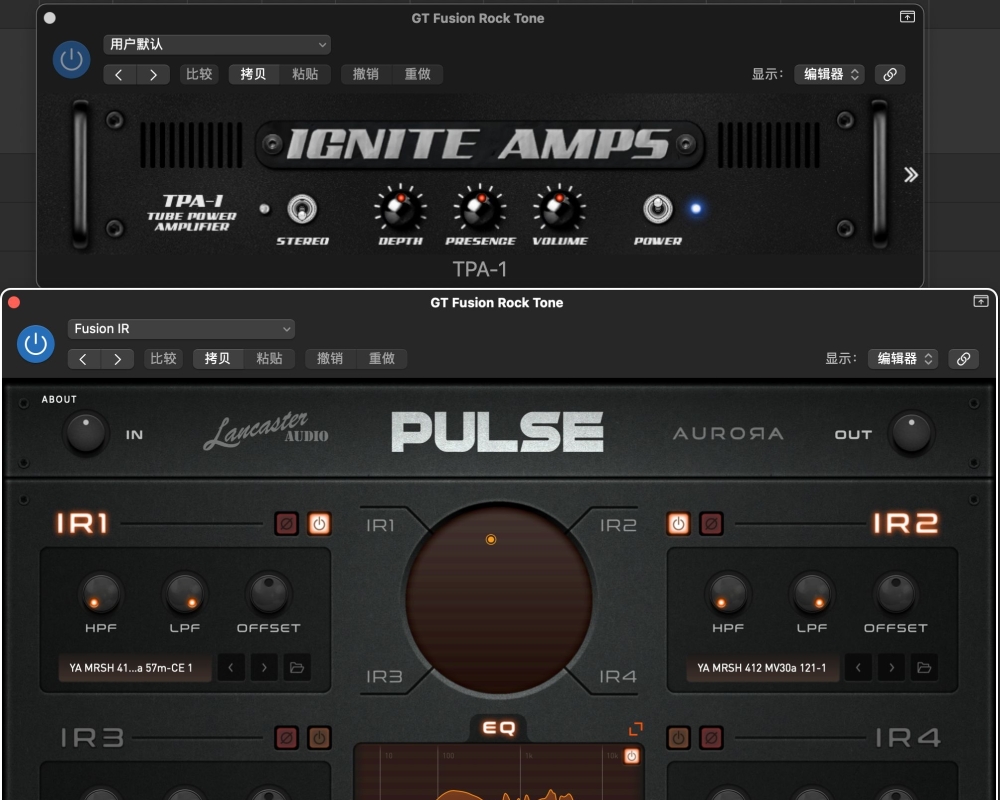
Task: Disable the IR1 slot power button
Action: tap(319, 524)
